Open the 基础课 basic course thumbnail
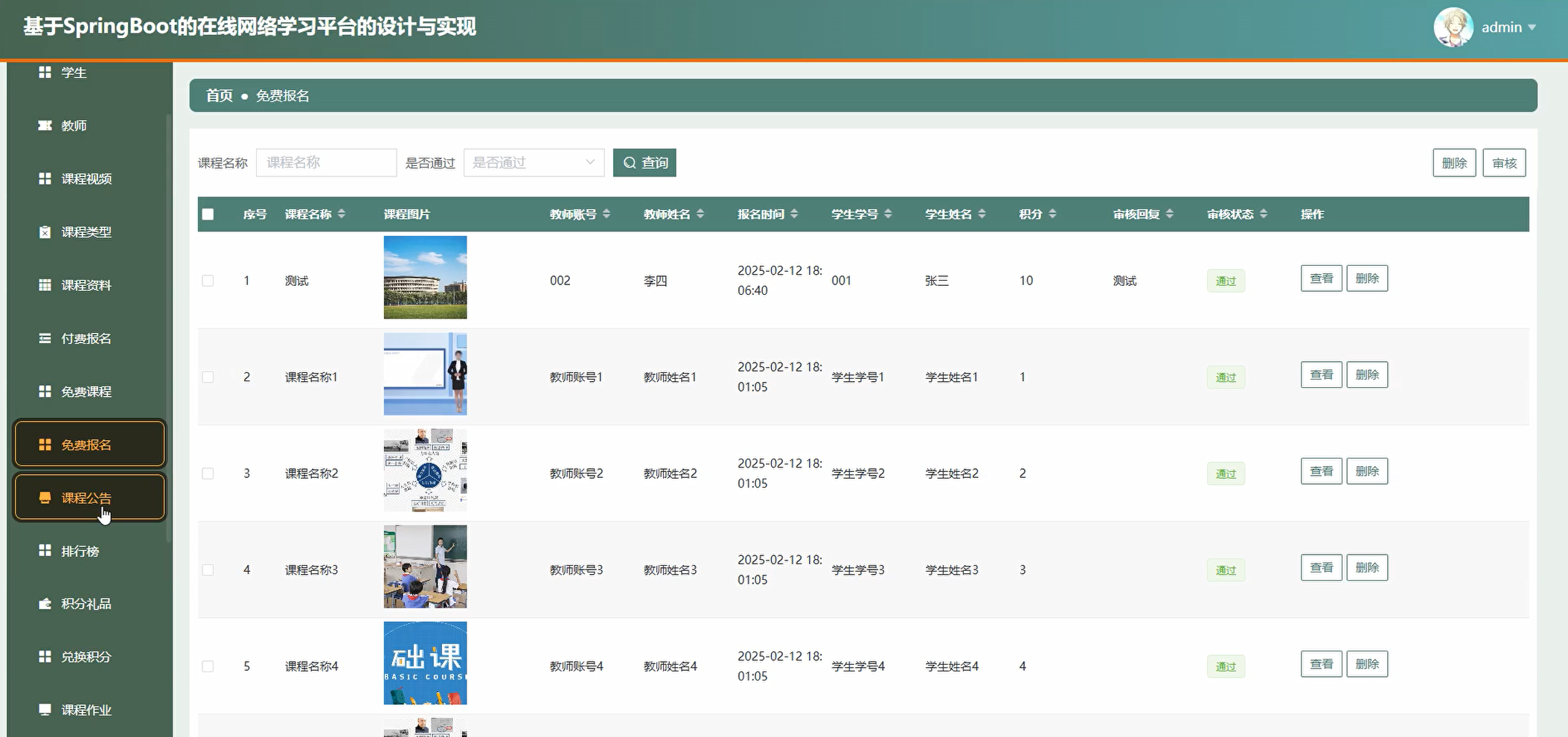The width and height of the screenshot is (1568, 737). point(425,663)
